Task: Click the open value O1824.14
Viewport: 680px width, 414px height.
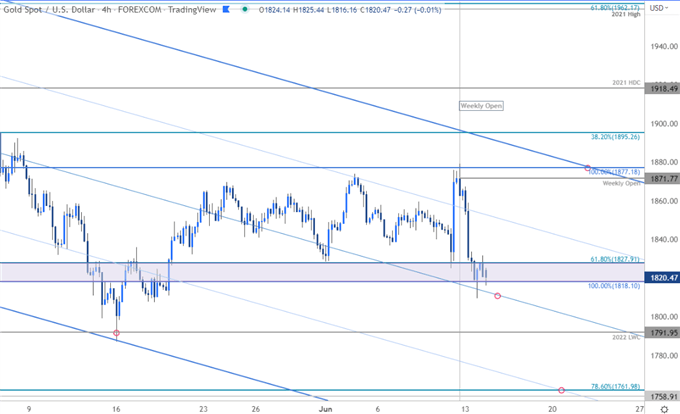Action: (x=275, y=10)
